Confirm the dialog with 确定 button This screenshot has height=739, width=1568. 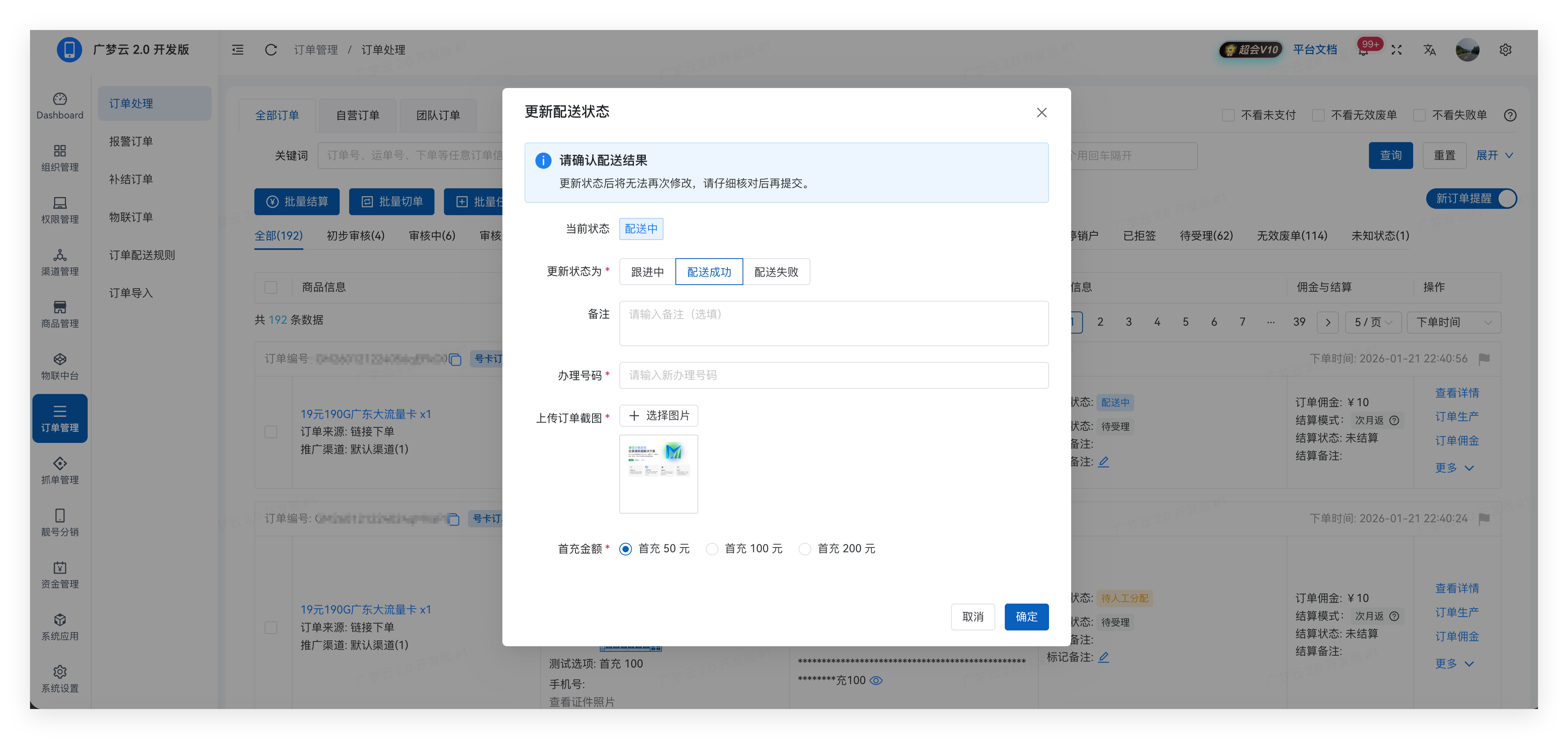[1026, 617]
